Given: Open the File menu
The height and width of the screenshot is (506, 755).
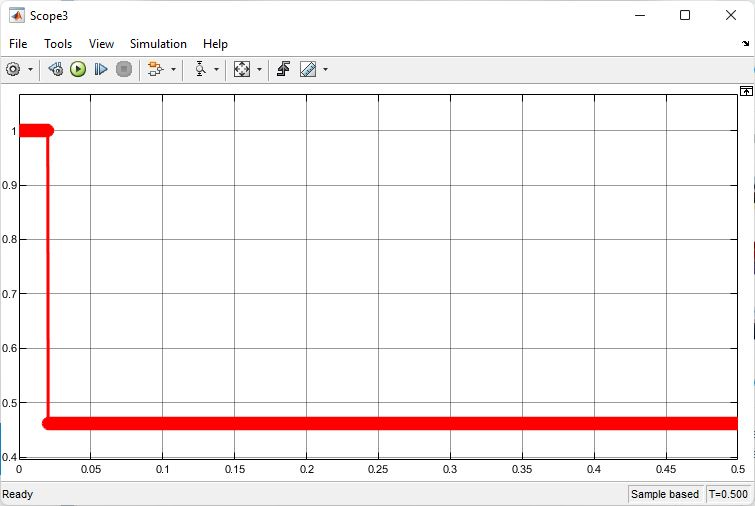Looking at the screenshot, I should [x=18, y=44].
